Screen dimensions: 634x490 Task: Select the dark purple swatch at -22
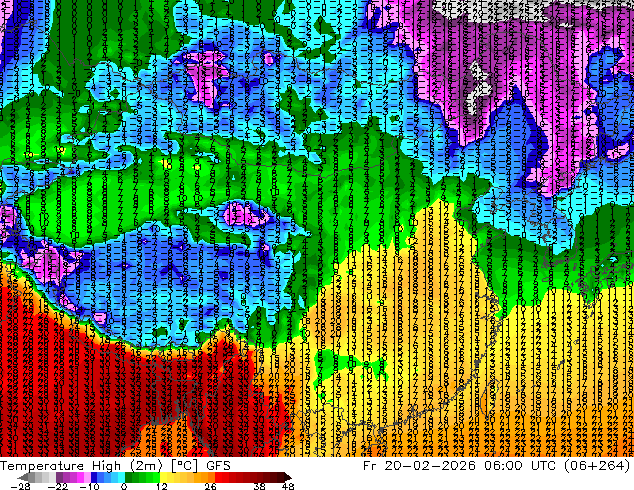pos(59,477)
